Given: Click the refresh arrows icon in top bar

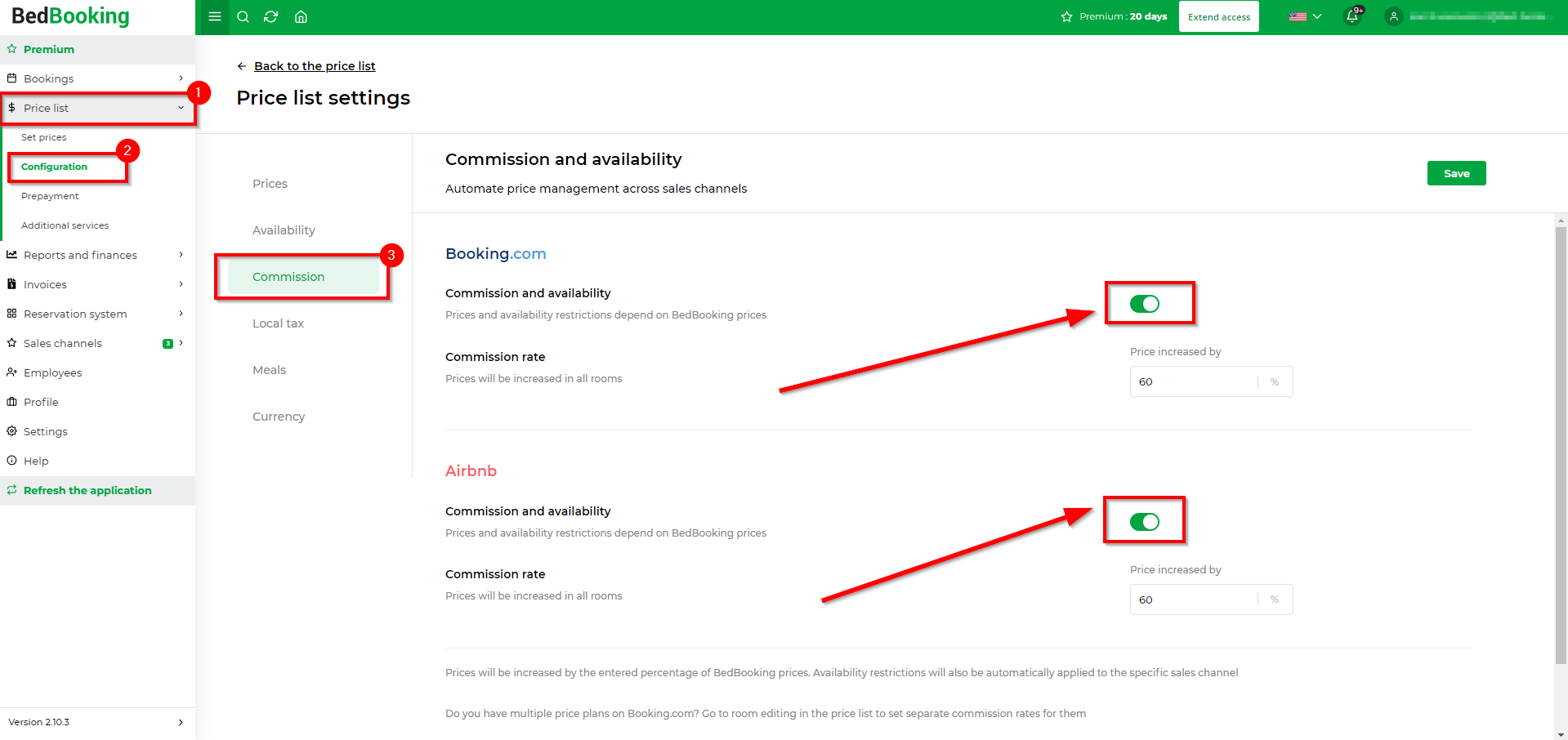Looking at the screenshot, I should pos(271,16).
